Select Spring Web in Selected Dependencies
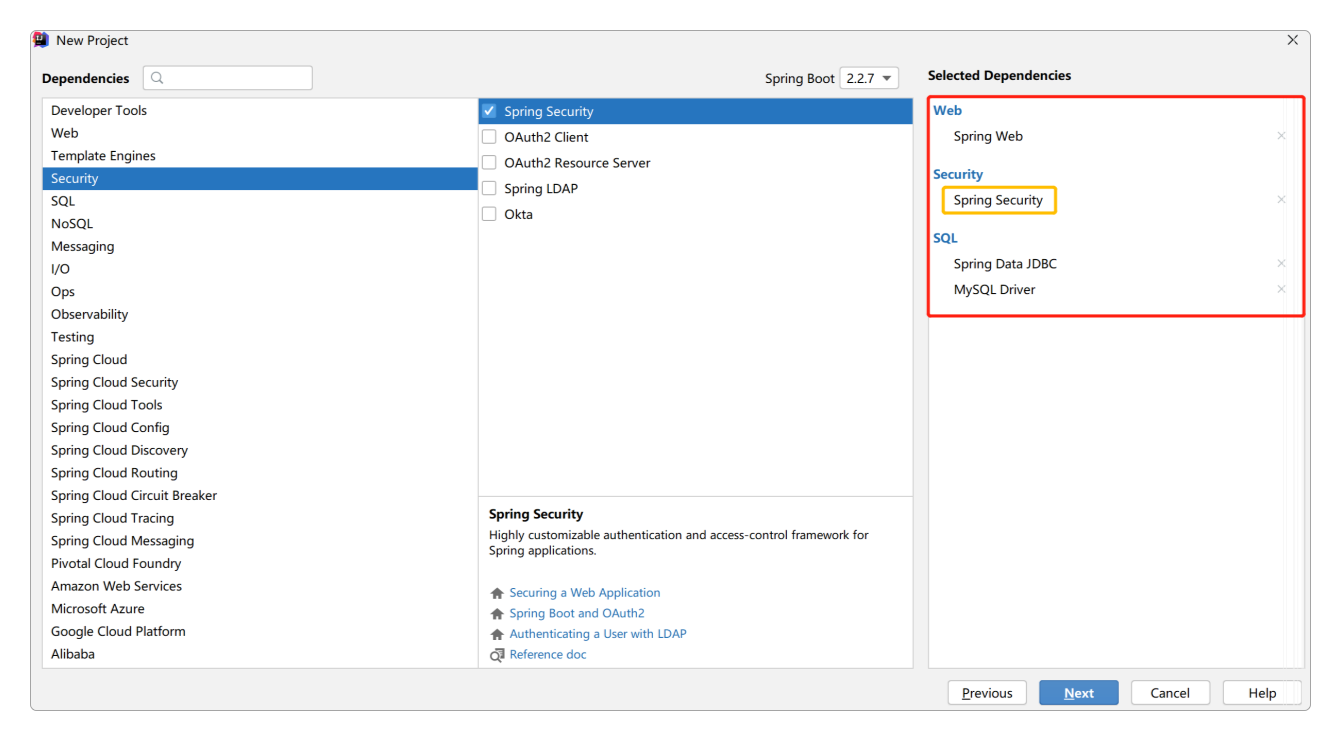1341x741 pixels. tap(988, 136)
